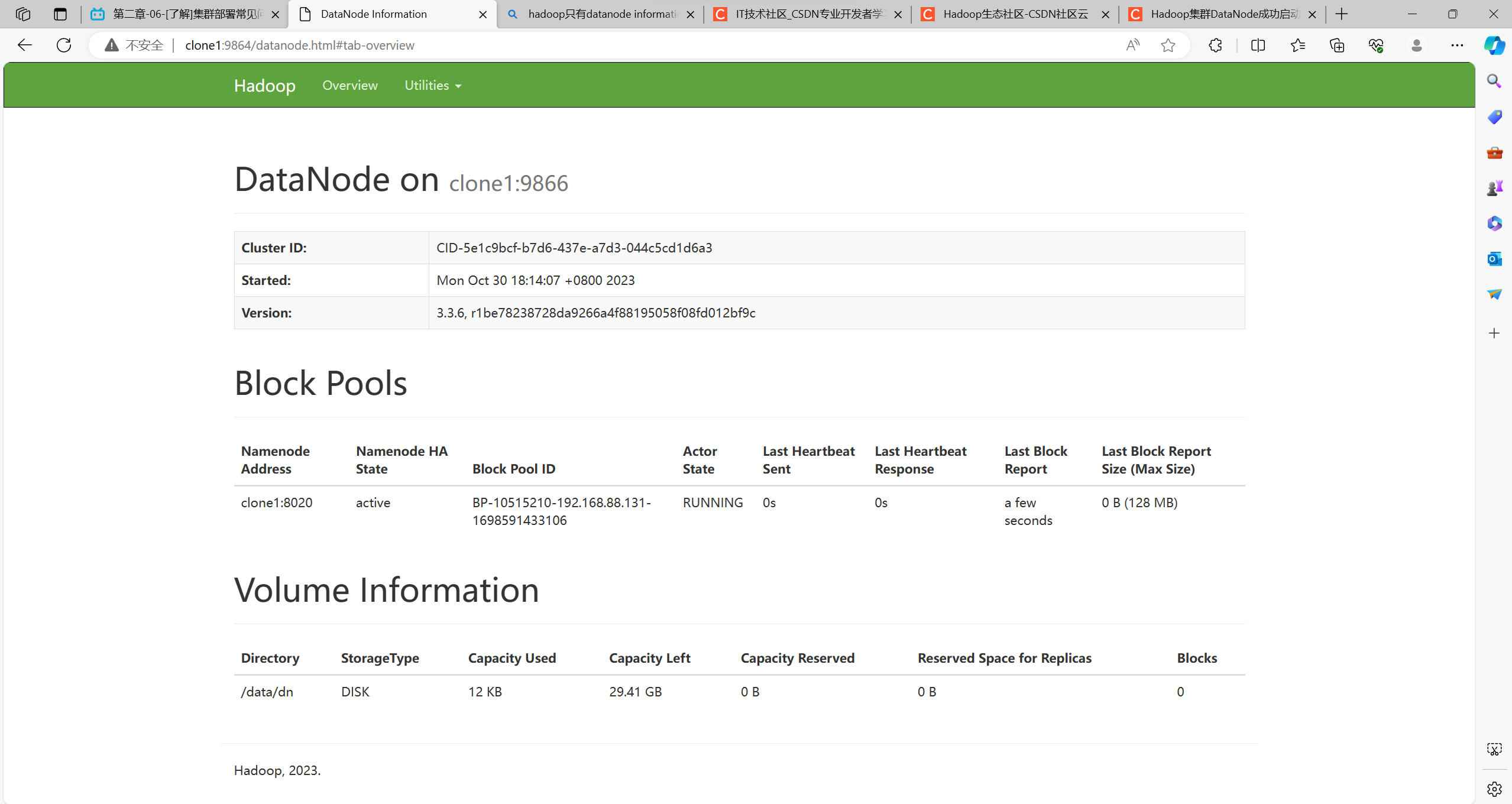Click the browser back arrow
Screen dimensions: 1512x804
[25, 45]
